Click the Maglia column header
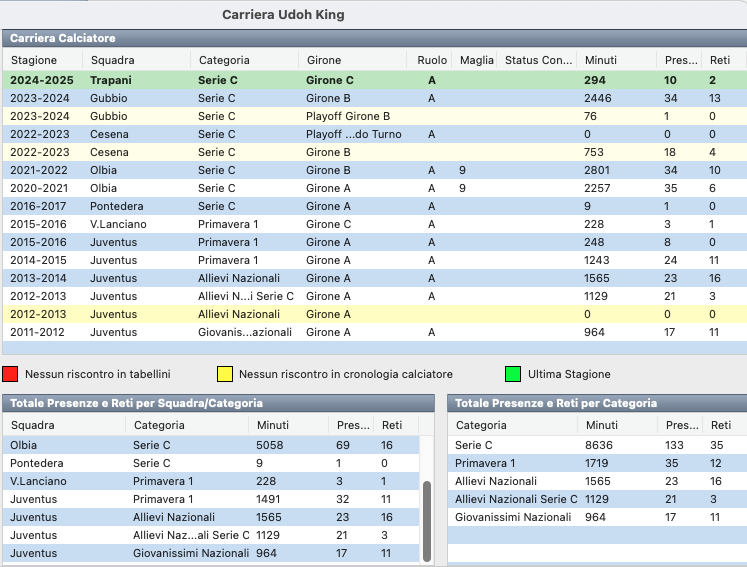Viewport: 747px width, 567px height. (476, 60)
